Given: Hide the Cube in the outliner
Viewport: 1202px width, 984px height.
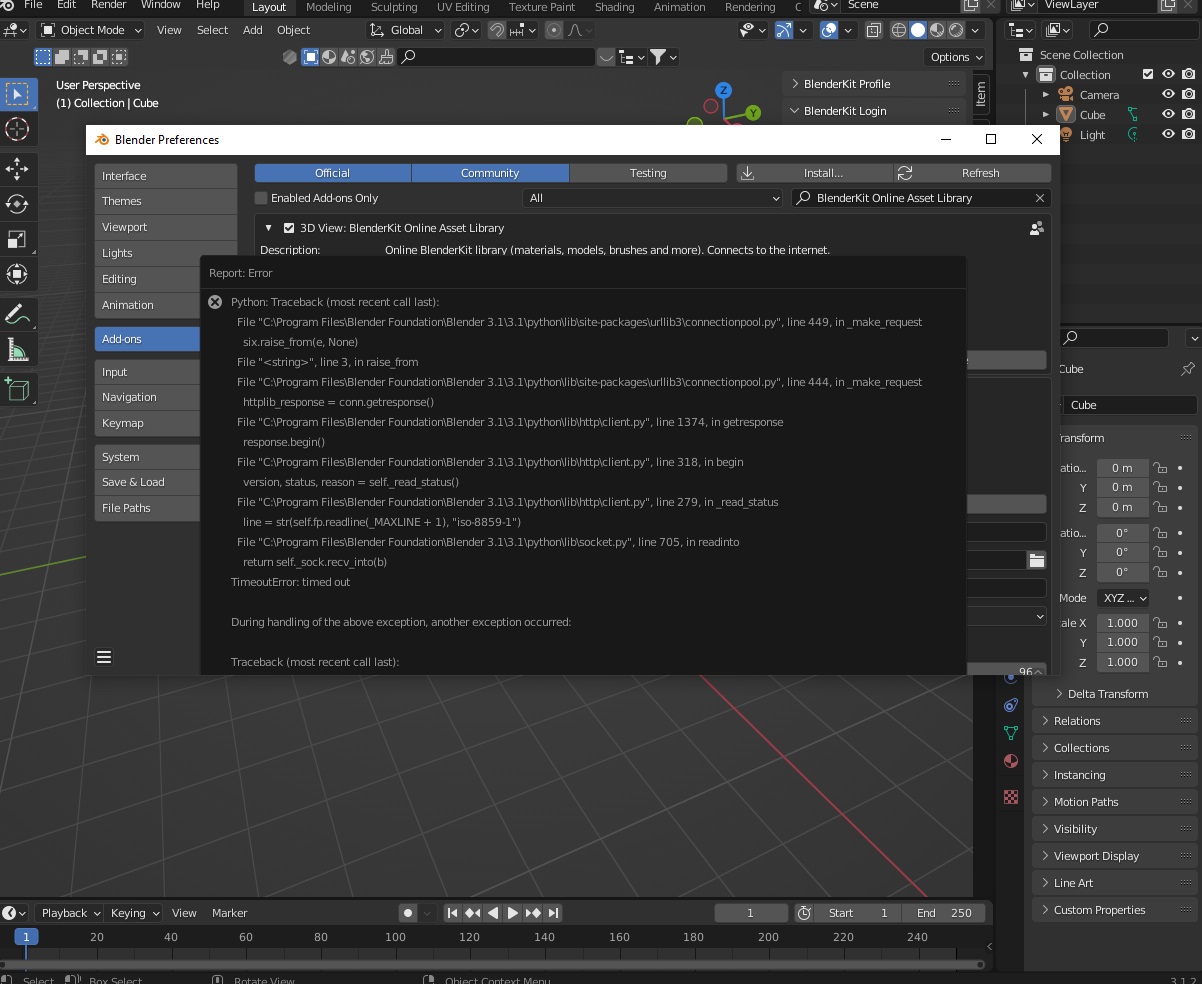Looking at the screenshot, I should point(1168,114).
